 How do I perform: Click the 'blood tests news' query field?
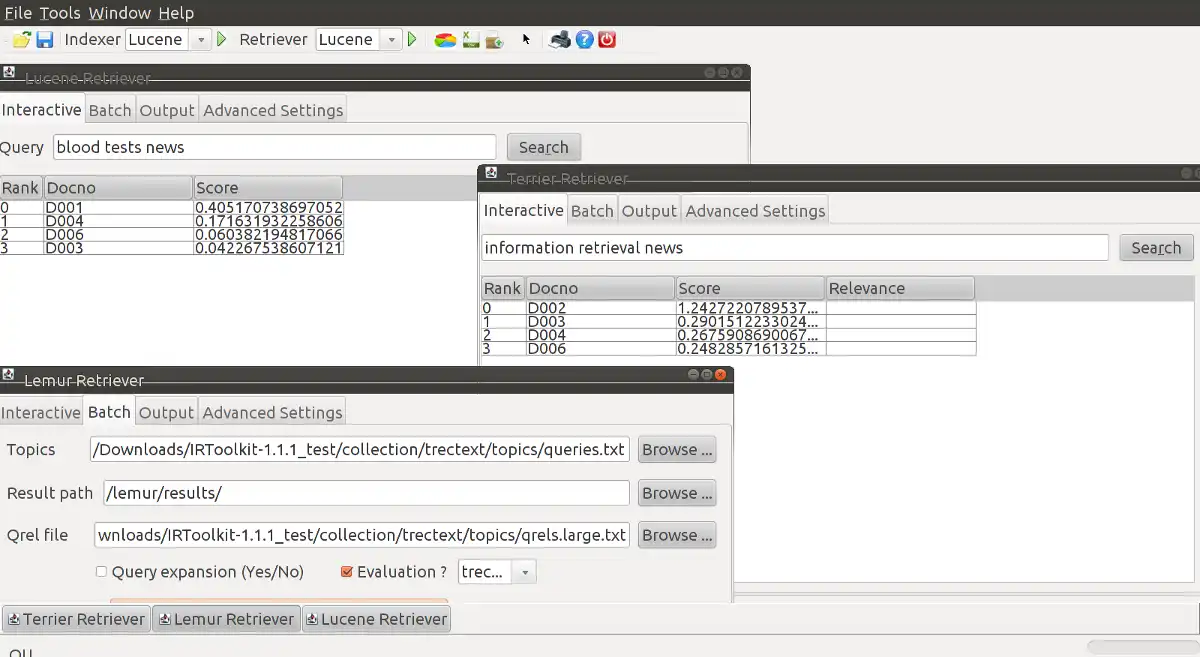(275, 147)
